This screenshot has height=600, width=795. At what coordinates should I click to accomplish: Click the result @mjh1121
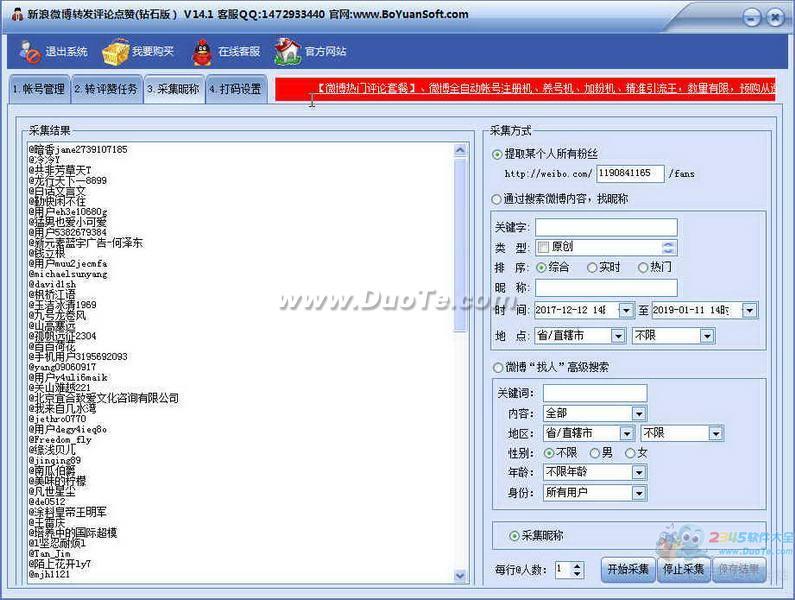49,575
